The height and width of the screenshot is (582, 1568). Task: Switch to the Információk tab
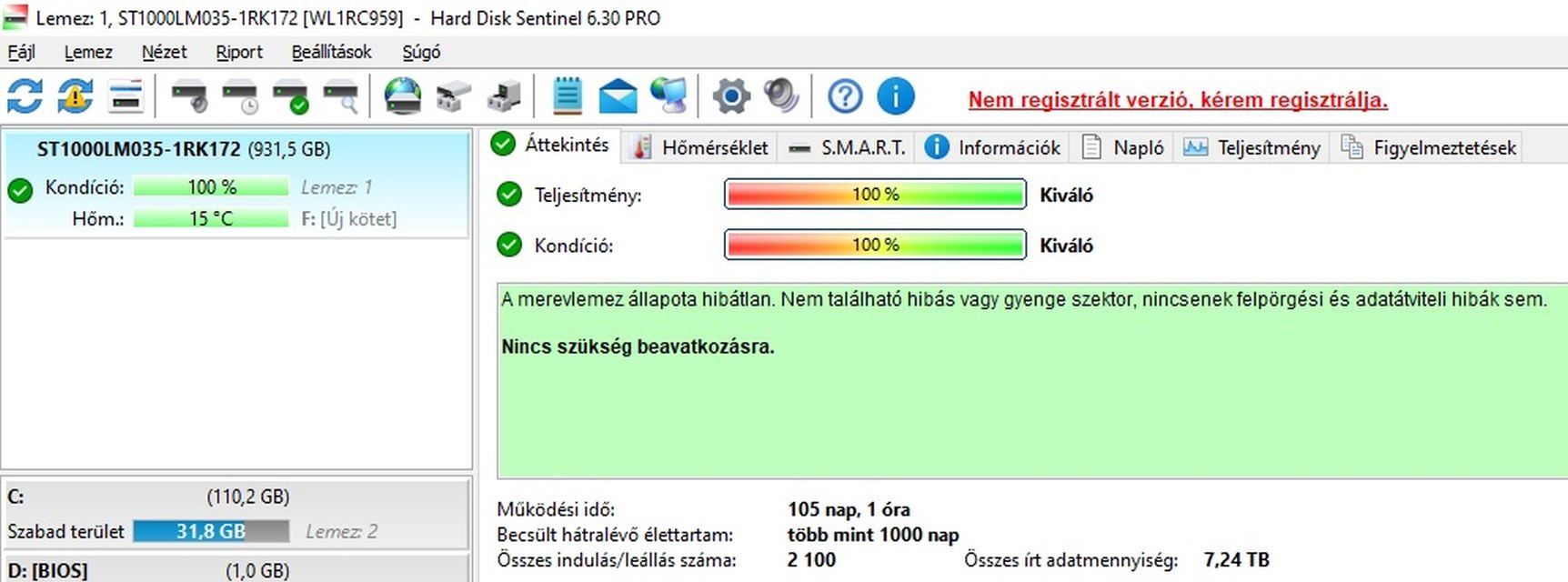(992, 147)
